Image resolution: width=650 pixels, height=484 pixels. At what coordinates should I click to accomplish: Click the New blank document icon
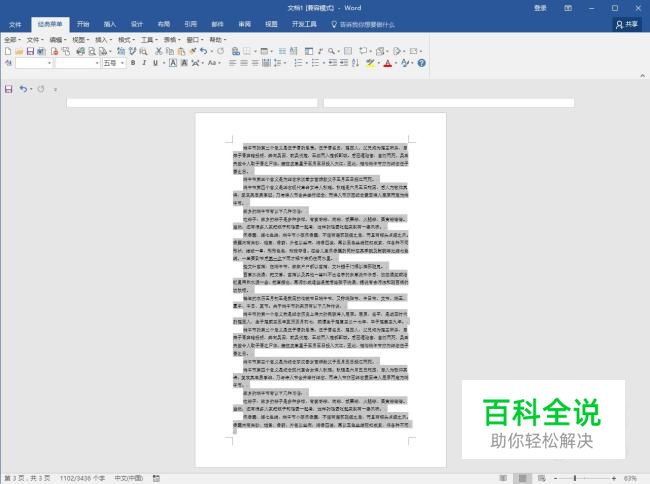click(8, 51)
